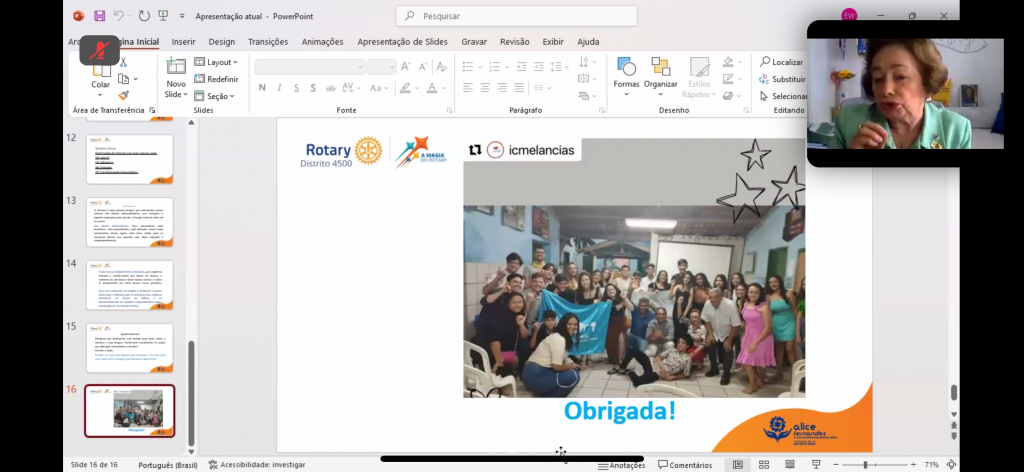
Task: Toggle the Comentários pane
Action: [685, 465]
